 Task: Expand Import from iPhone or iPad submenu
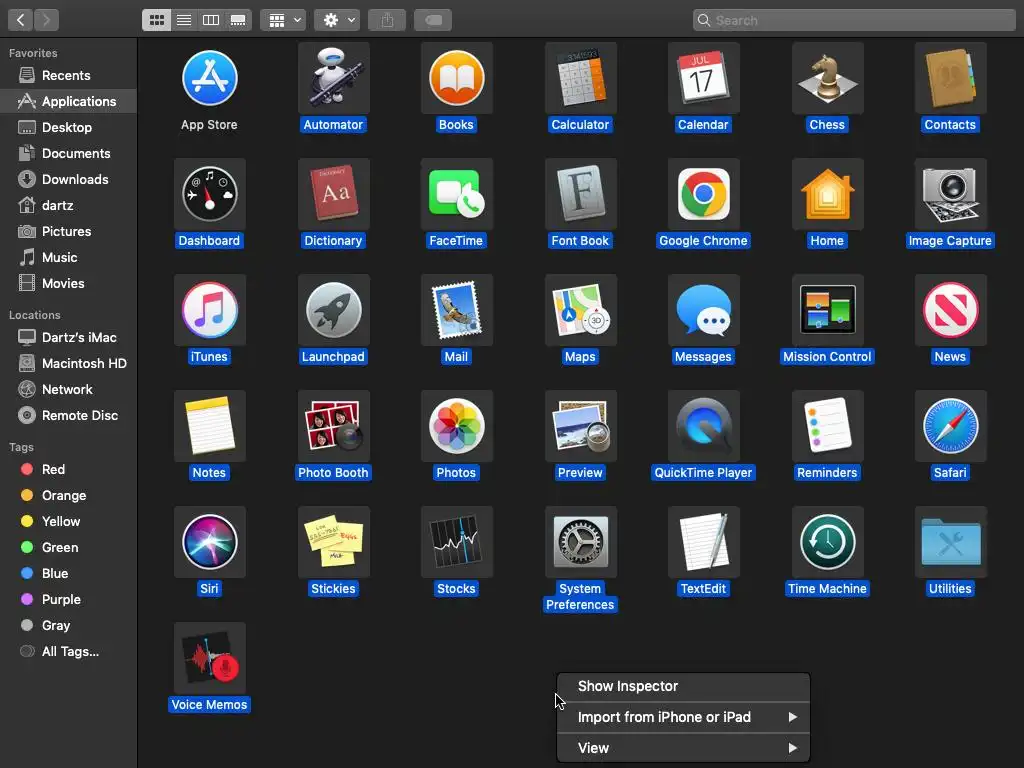[x=684, y=717]
